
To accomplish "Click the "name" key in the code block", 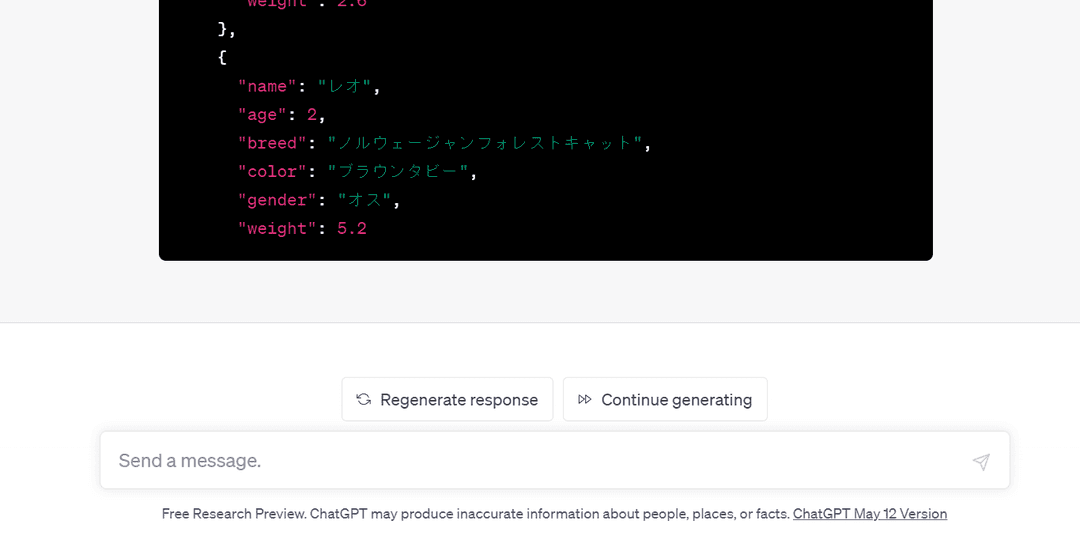I will tap(267, 86).
